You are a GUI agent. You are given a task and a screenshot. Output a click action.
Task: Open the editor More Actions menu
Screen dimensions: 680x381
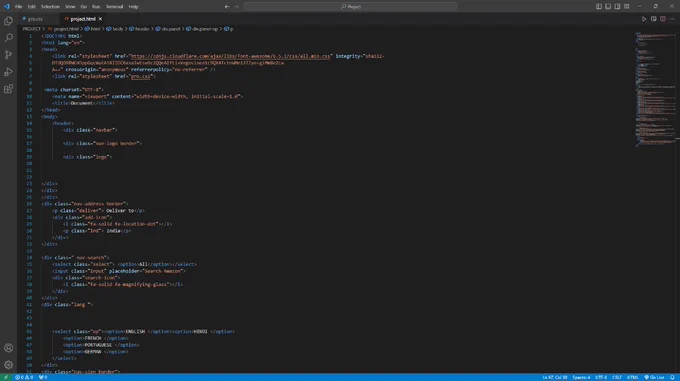click(x=672, y=19)
